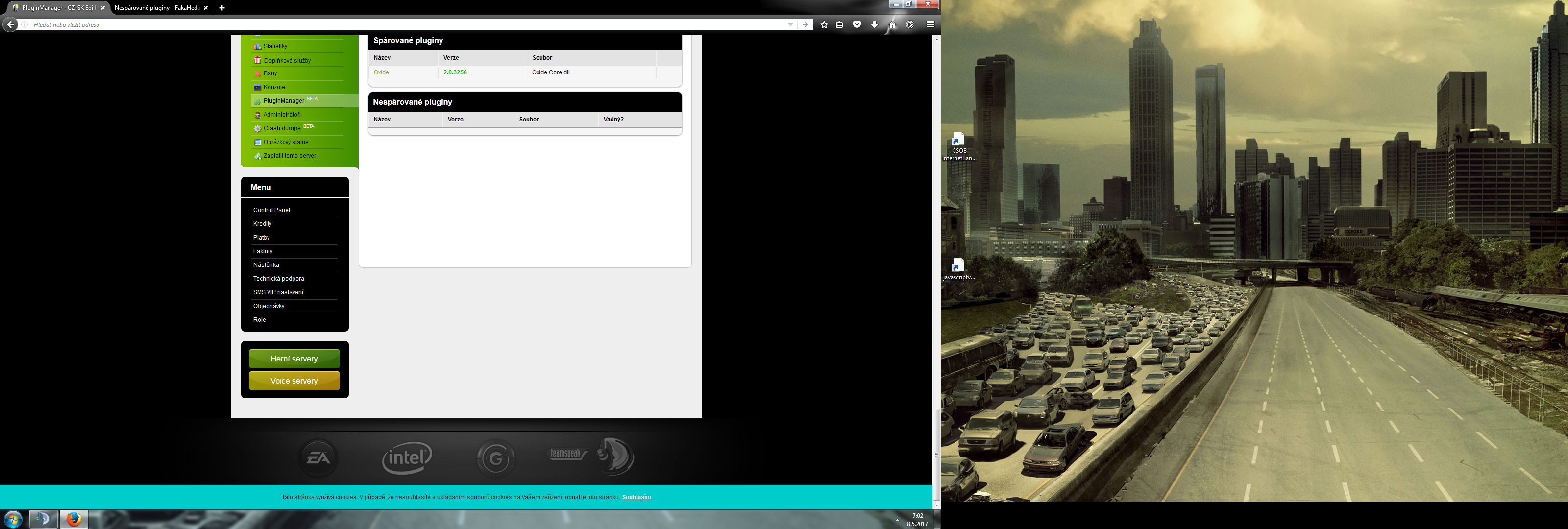The width and height of the screenshot is (1568, 529).
Task: Open the Oxide plugin link
Action: tap(381, 72)
